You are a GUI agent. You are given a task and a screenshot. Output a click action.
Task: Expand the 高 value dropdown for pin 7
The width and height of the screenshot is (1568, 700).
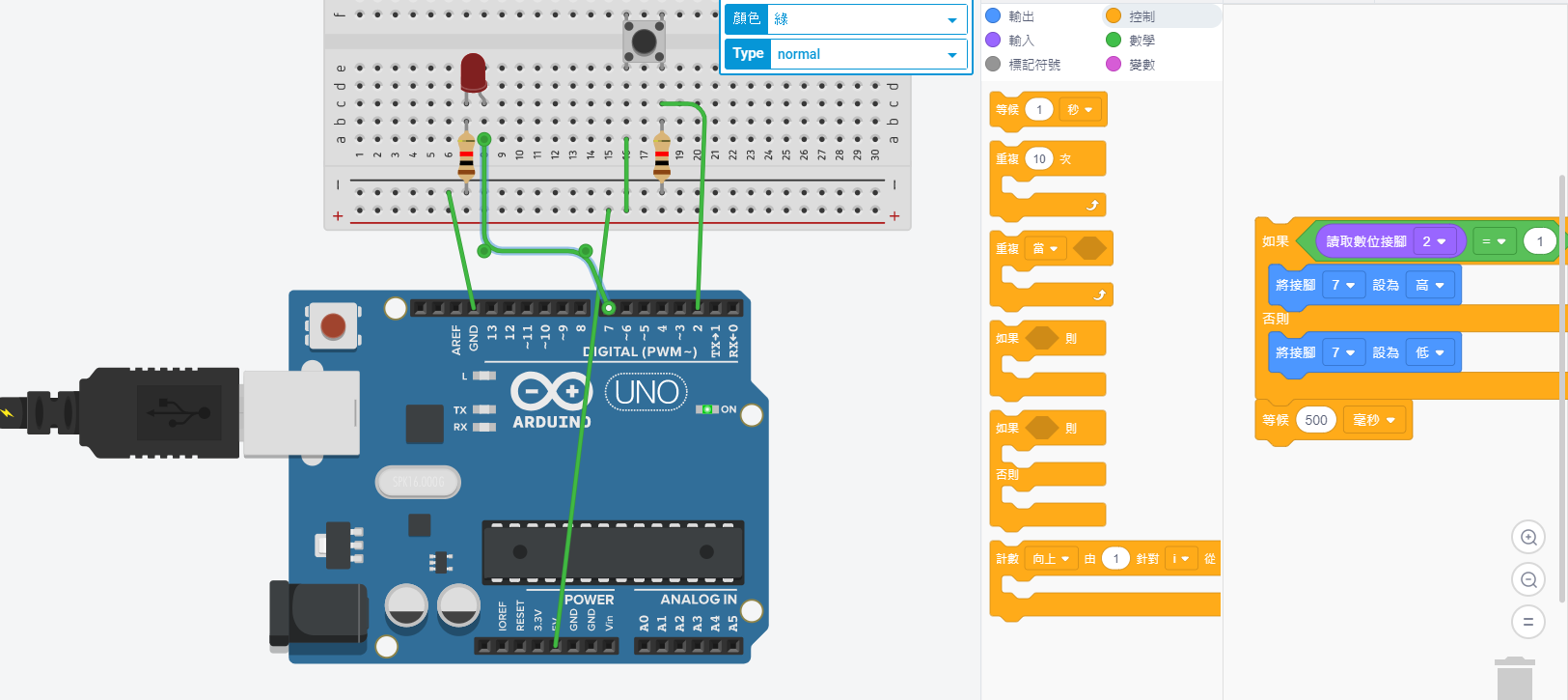tap(1429, 285)
